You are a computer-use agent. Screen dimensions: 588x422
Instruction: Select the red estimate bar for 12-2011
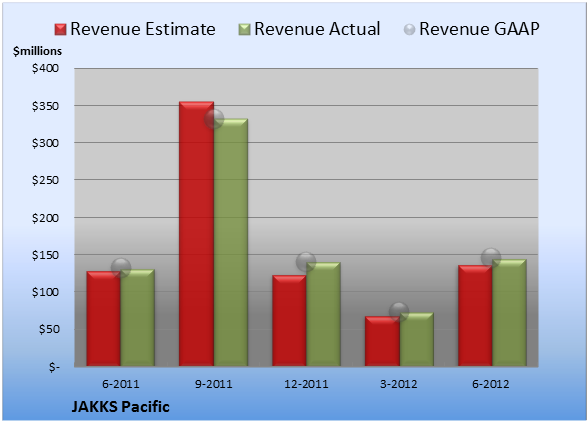coord(289,321)
